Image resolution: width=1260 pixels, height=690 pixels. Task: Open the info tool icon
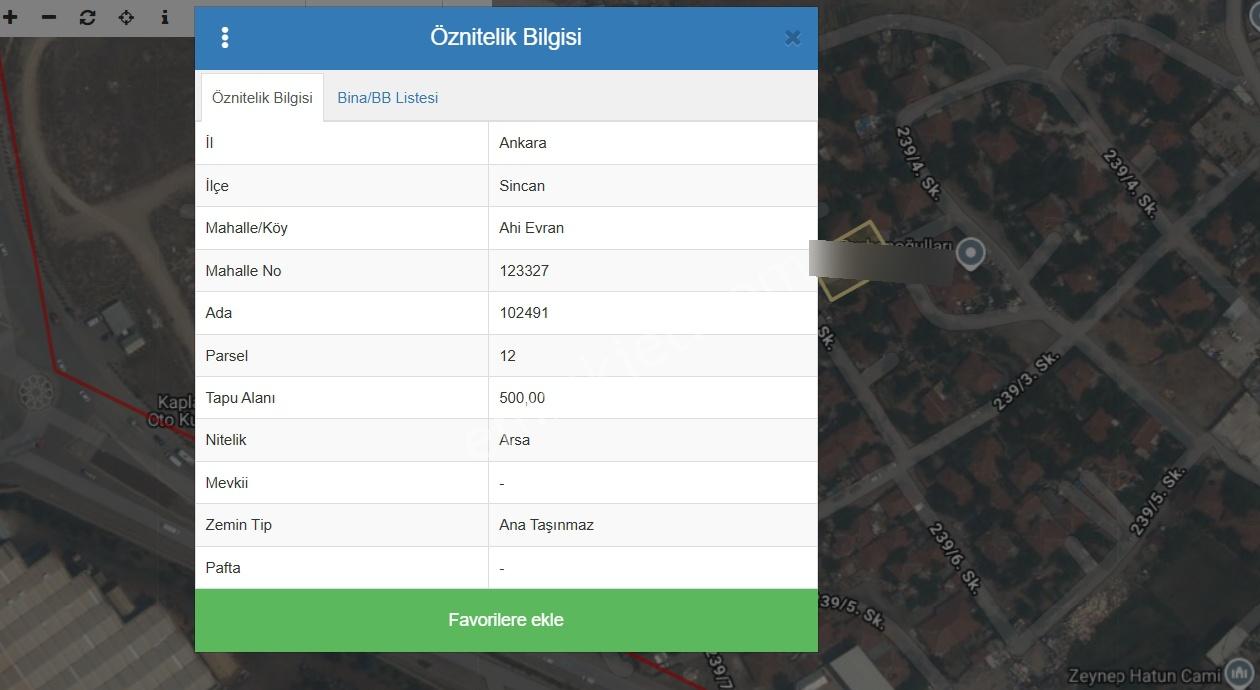(165, 17)
